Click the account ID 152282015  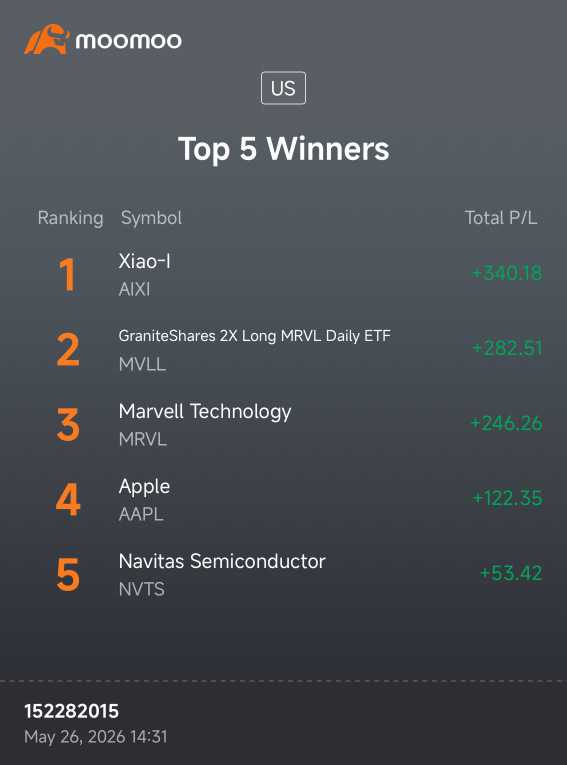point(72,711)
